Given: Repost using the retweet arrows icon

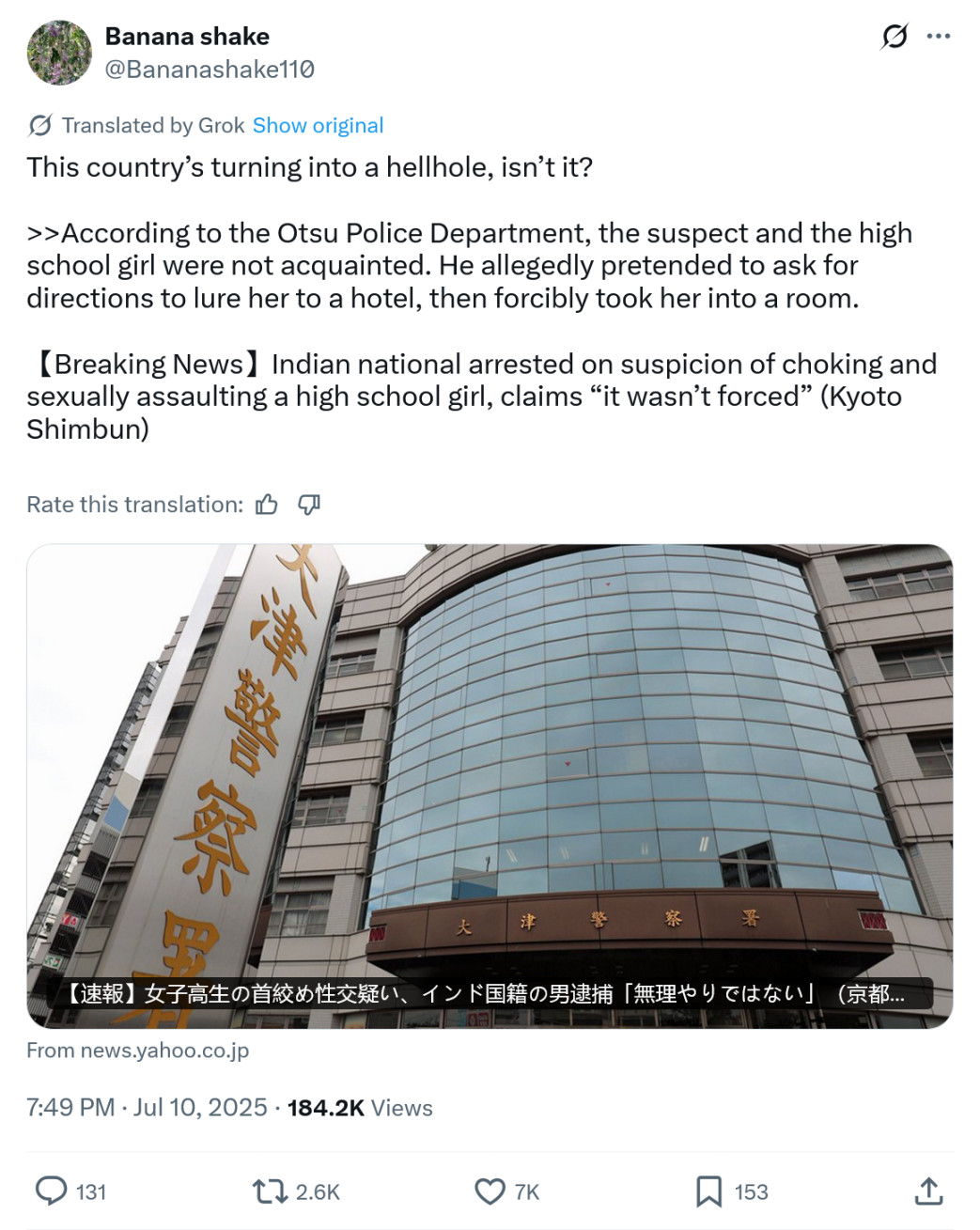Looking at the screenshot, I should click(x=270, y=1191).
